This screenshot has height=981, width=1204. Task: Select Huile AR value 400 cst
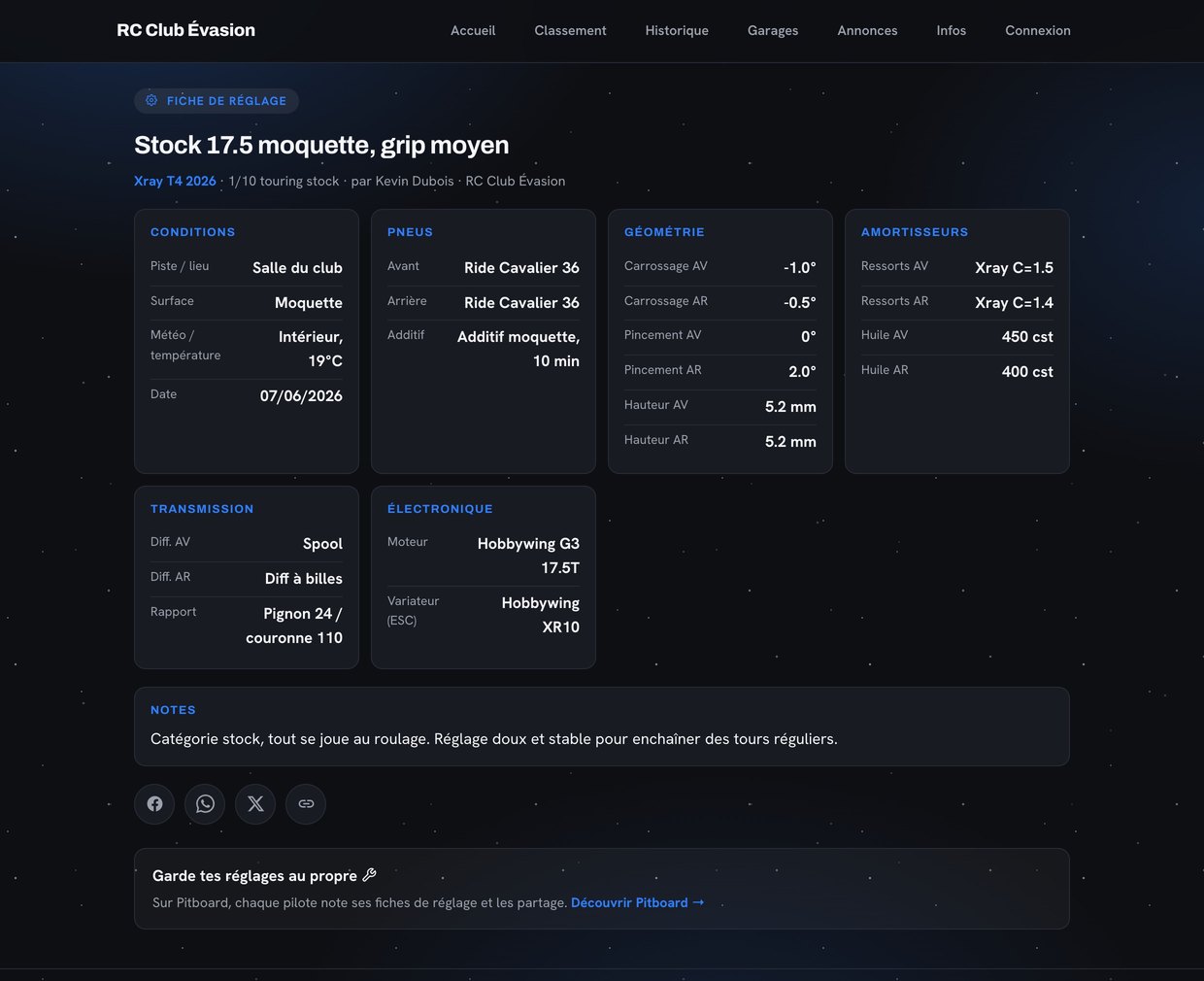click(1027, 372)
